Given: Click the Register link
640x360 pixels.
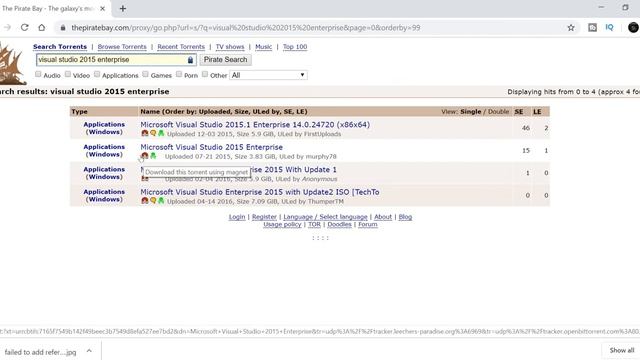Looking at the screenshot, I should [x=264, y=217].
